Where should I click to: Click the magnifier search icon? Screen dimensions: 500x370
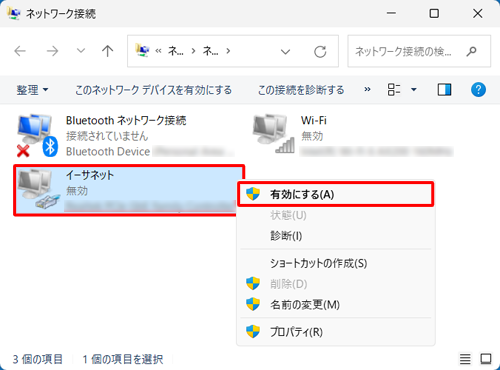tap(471, 51)
